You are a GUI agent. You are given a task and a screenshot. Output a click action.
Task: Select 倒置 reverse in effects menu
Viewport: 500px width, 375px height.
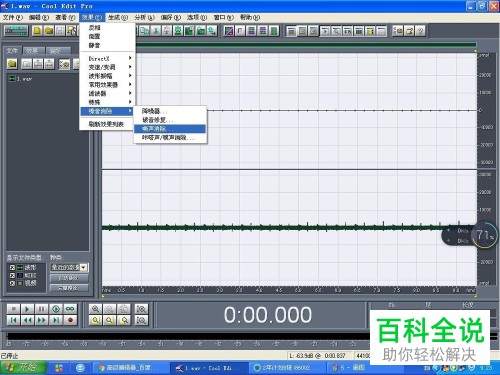coord(107,36)
